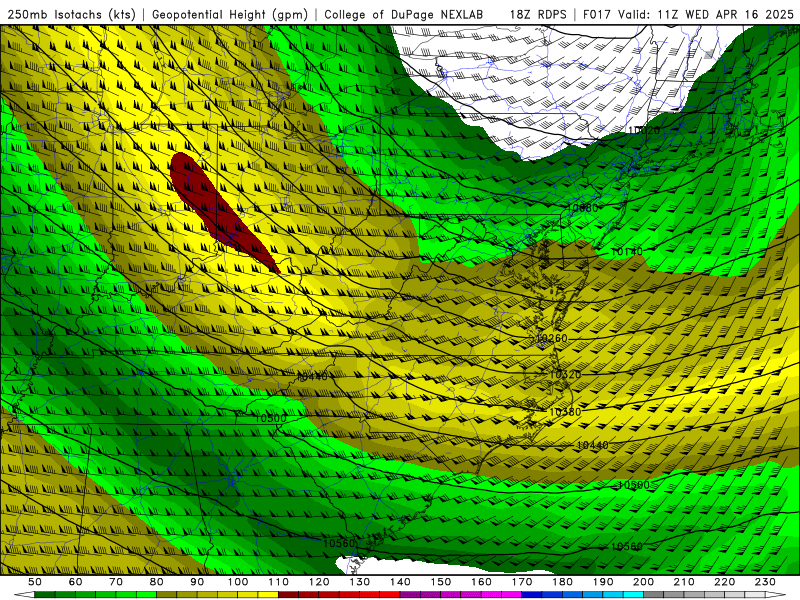
Task: Click the 90 knot color scale value
Action: point(197,582)
